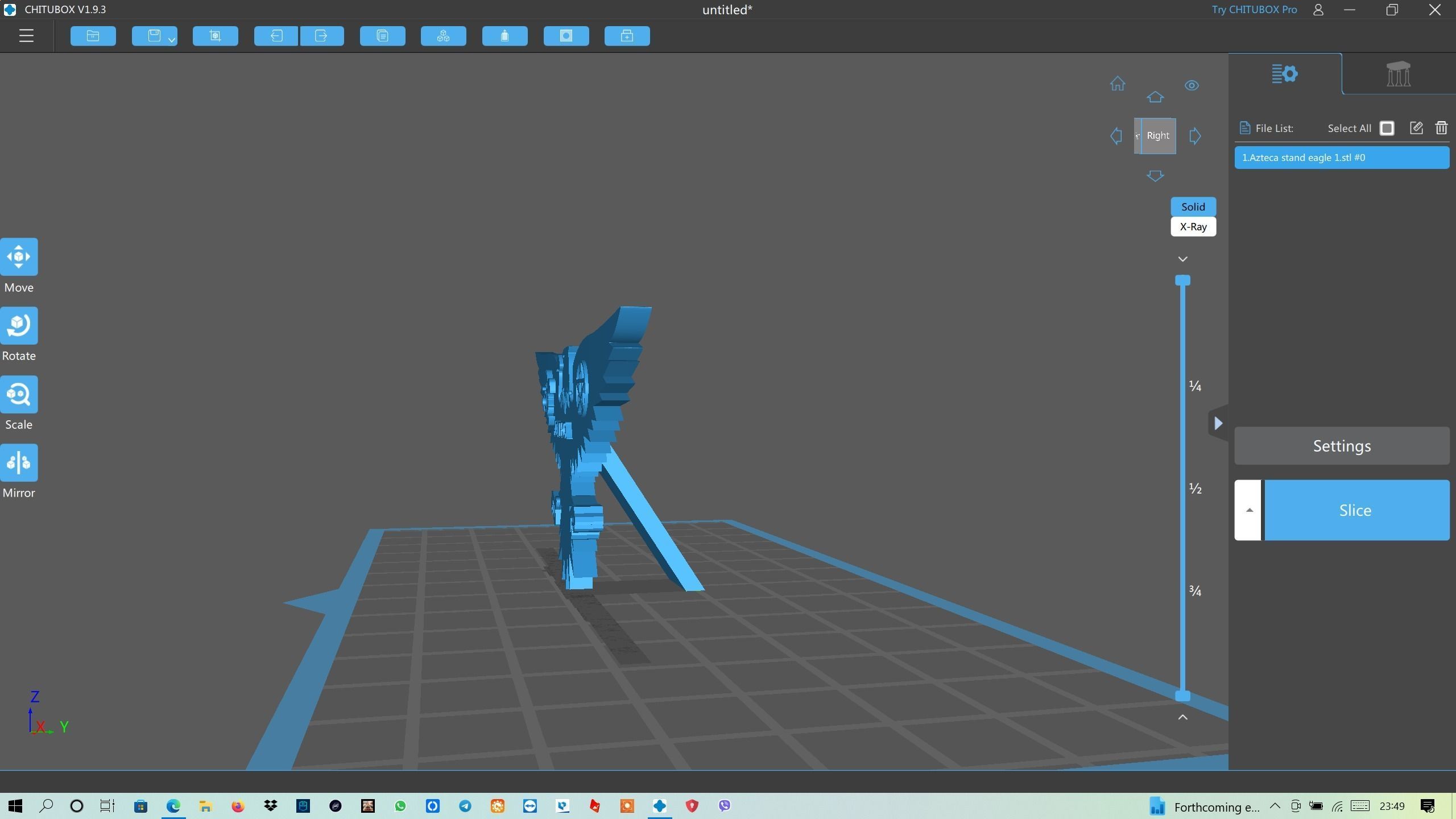The height and width of the screenshot is (819, 1456).
Task: Click the undo arrow button
Action: (276, 36)
